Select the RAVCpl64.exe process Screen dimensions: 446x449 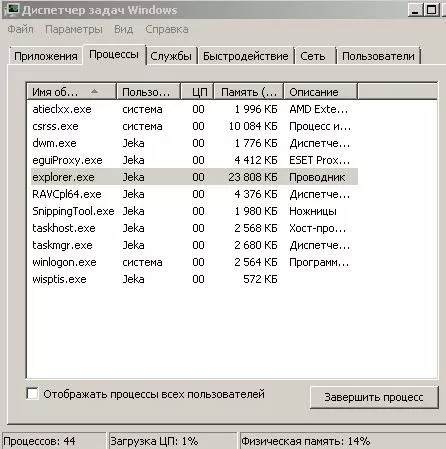click(194, 194)
